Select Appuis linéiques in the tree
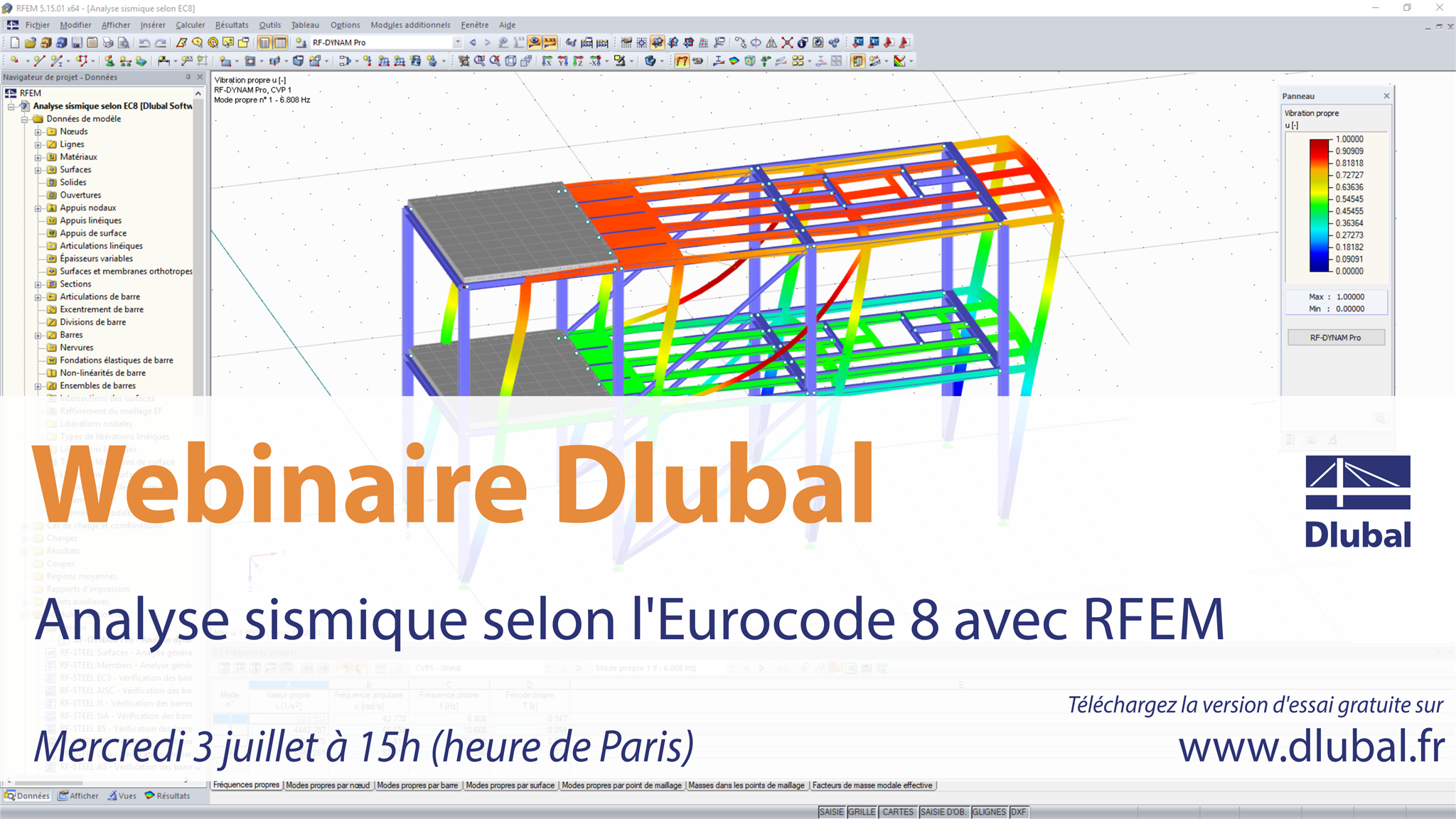Viewport: 1456px width, 819px height. click(90, 220)
